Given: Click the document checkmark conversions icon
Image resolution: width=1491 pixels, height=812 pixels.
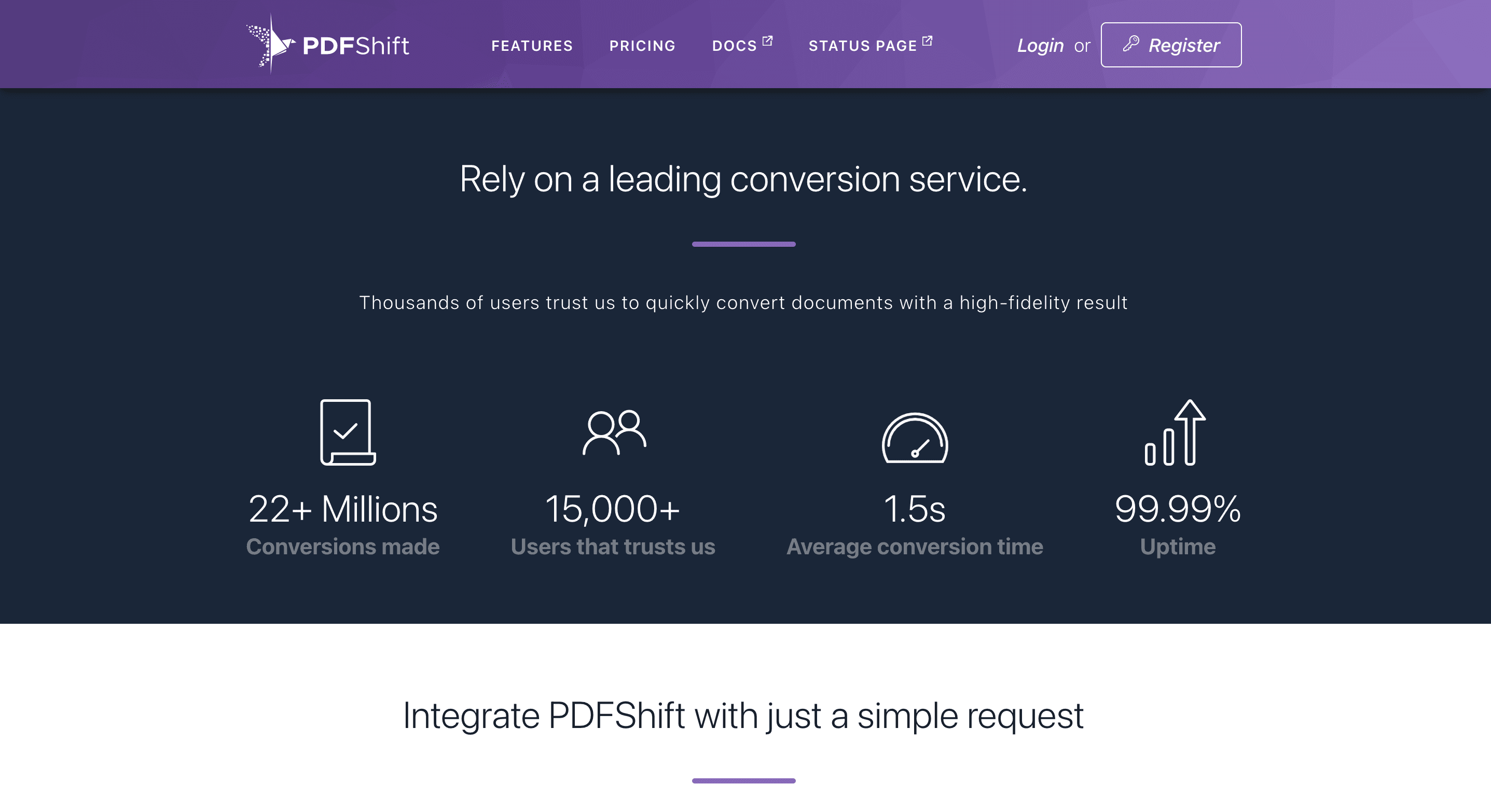Looking at the screenshot, I should tap(348, 432).
